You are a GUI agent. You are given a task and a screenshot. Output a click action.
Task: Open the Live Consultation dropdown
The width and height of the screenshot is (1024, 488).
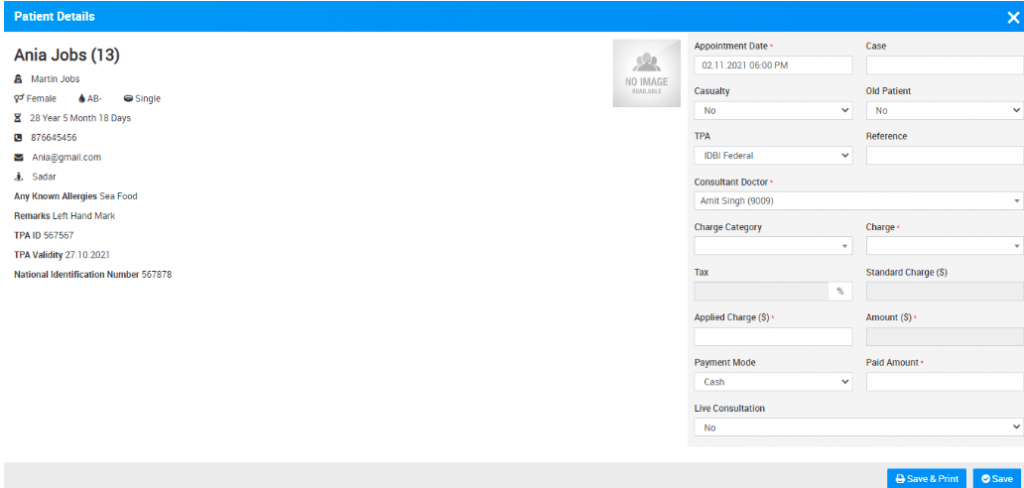(x=859, y=427)
